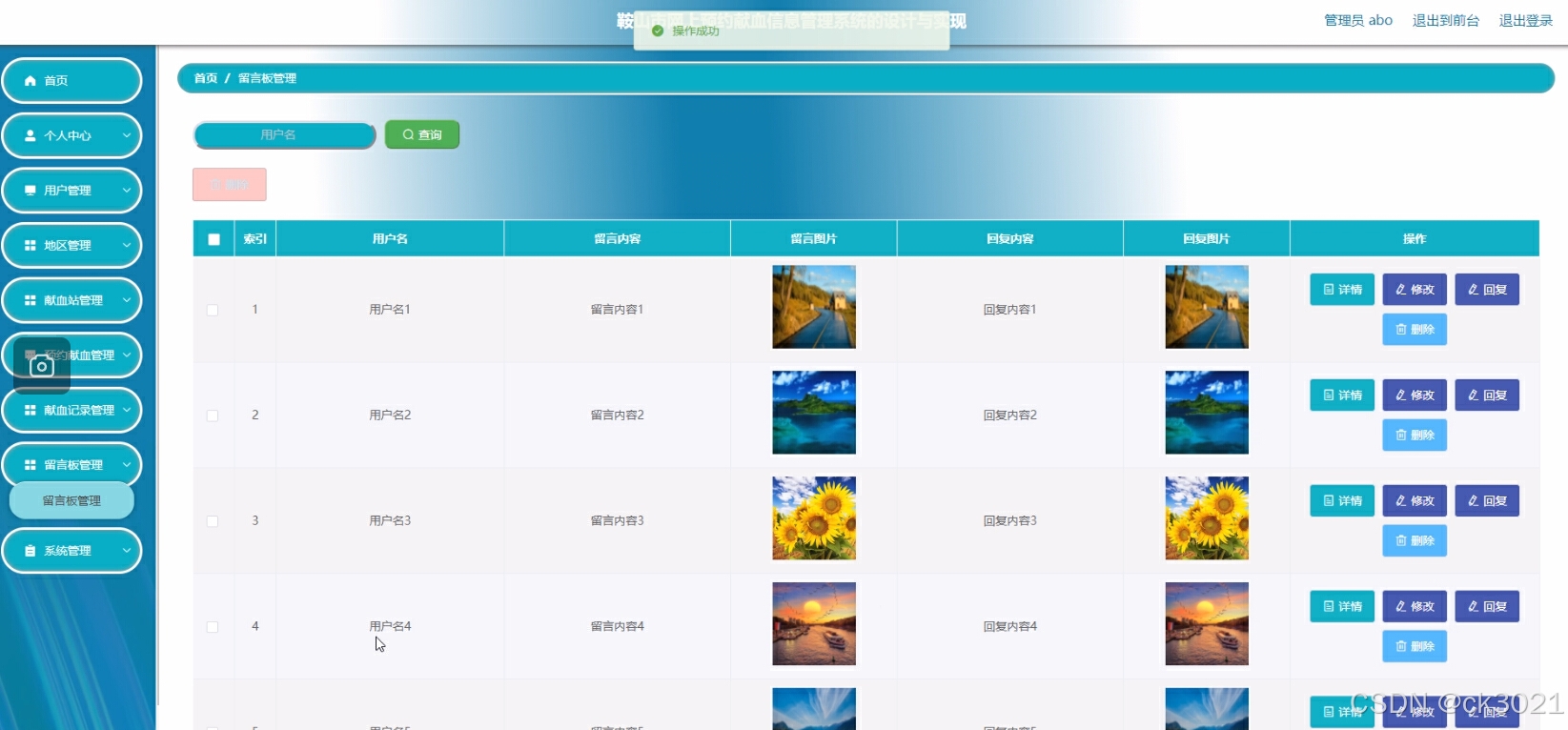
Task: Click the cell 留言内容4
Action: pos(617,627)
